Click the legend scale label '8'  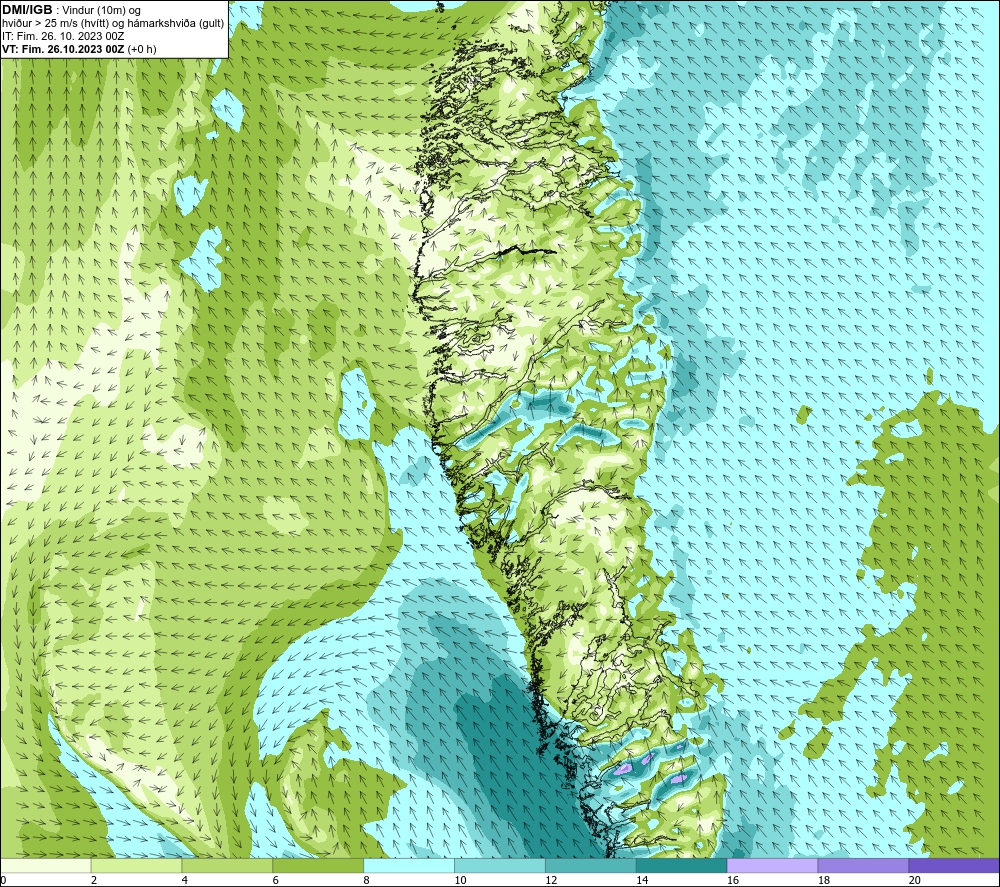pos(367,880)
